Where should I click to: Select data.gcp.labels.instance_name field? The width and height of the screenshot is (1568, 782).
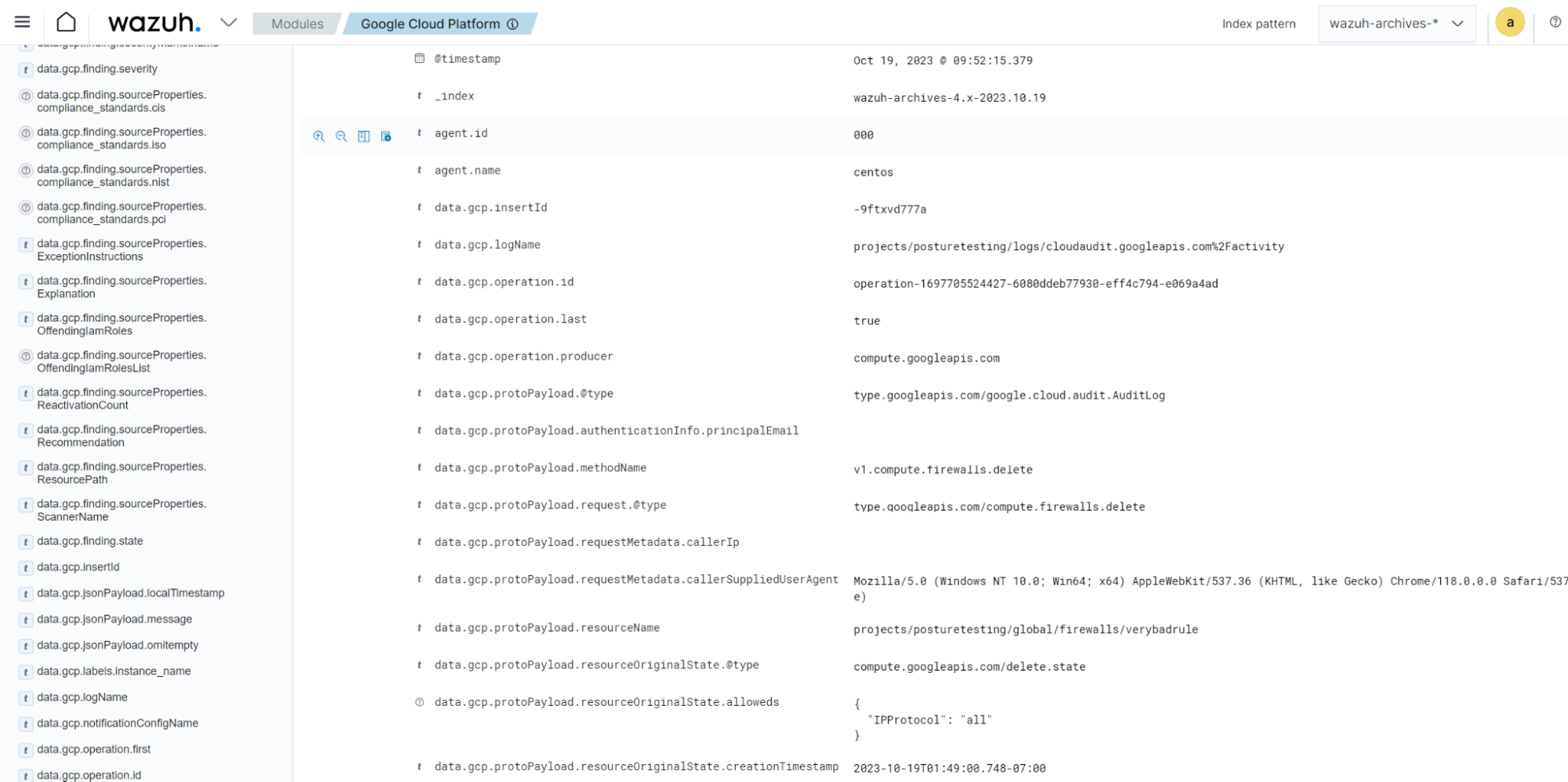(114, 671)
